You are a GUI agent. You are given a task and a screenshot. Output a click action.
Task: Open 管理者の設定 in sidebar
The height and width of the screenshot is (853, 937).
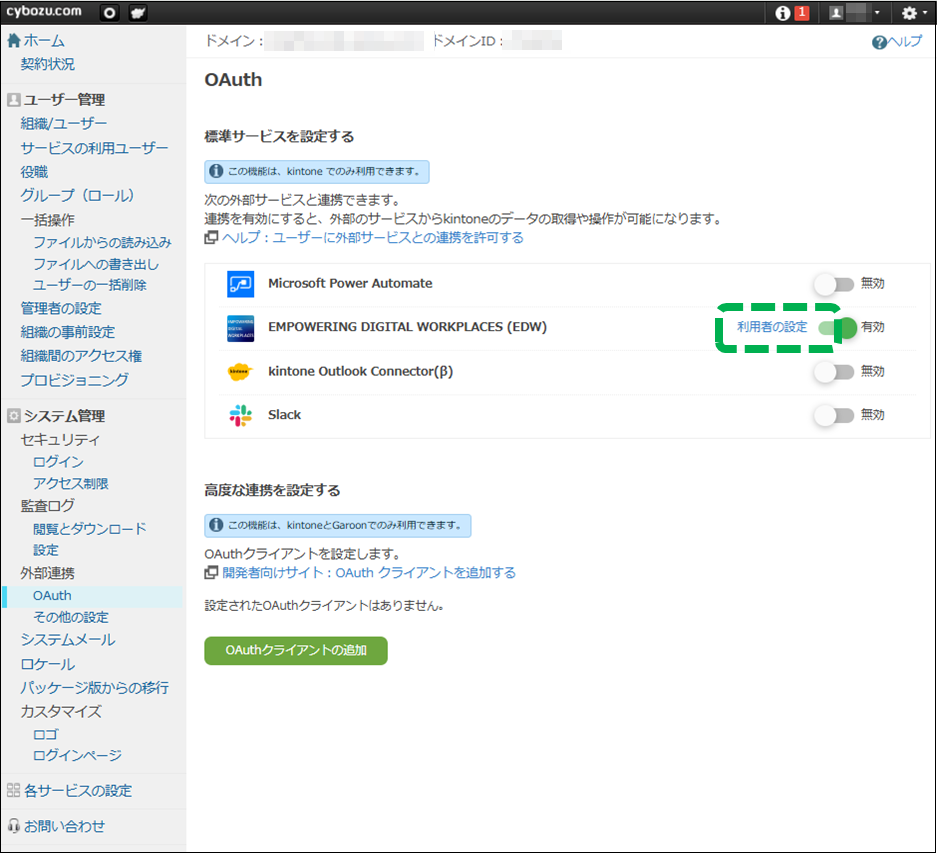point(61,308)
